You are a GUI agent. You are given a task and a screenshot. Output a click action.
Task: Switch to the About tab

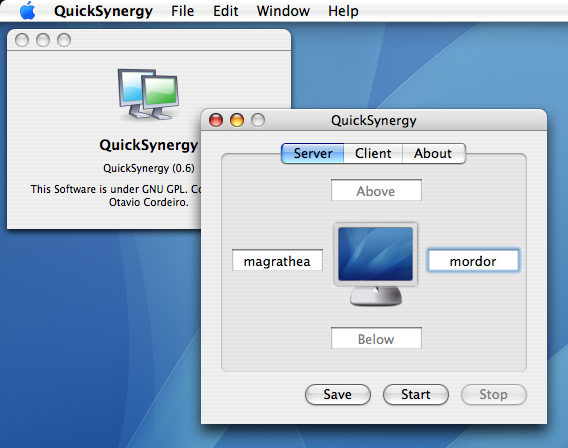[433, 153]
